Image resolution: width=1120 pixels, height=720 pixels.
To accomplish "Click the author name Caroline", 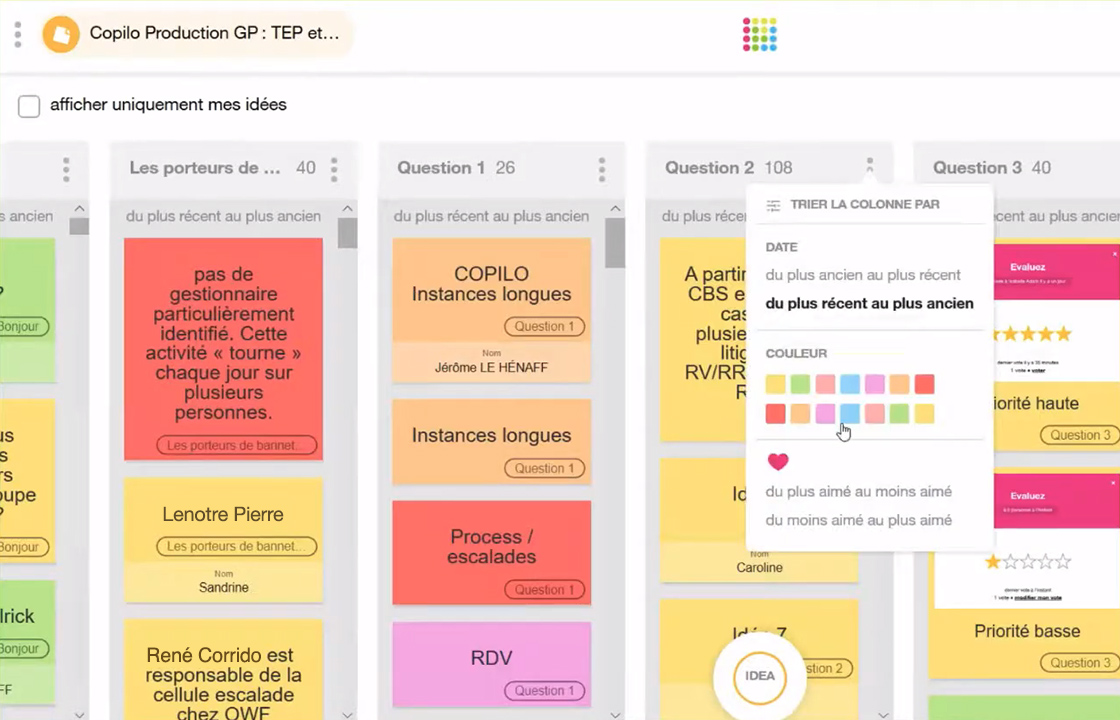I will pyautogui.click(x=759, y=568).
